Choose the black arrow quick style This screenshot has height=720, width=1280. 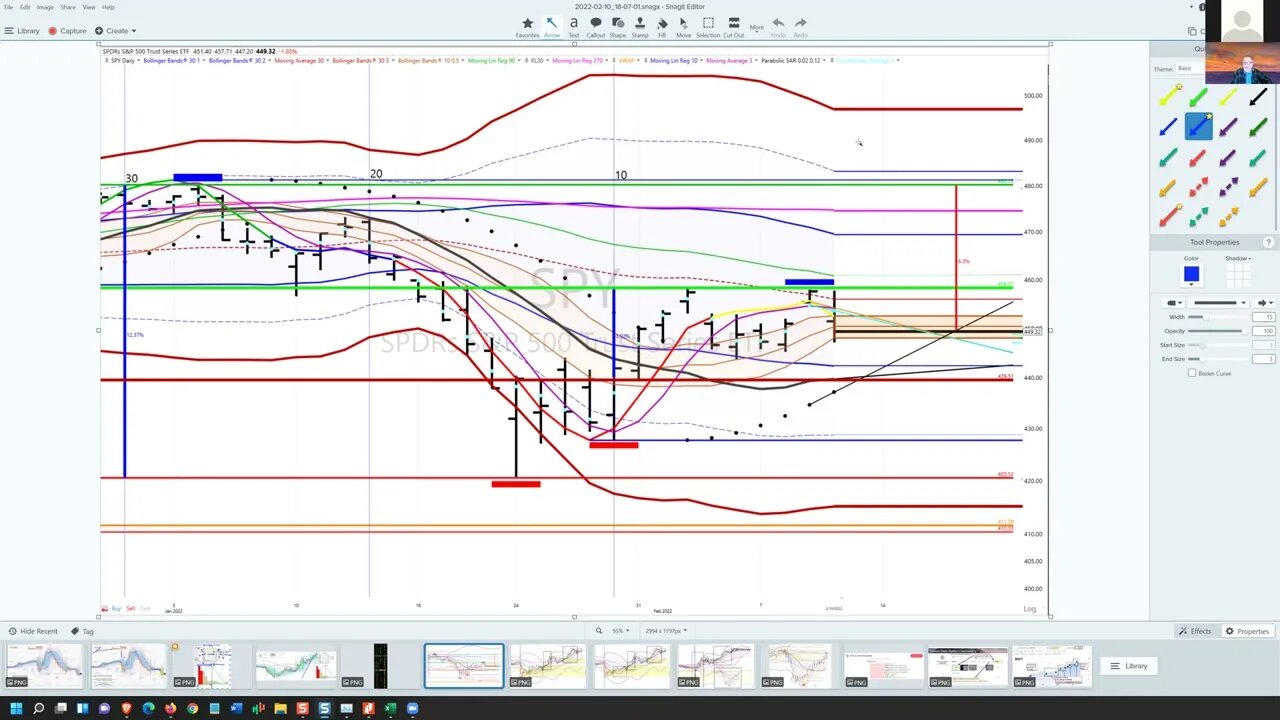pos(1258,97)
